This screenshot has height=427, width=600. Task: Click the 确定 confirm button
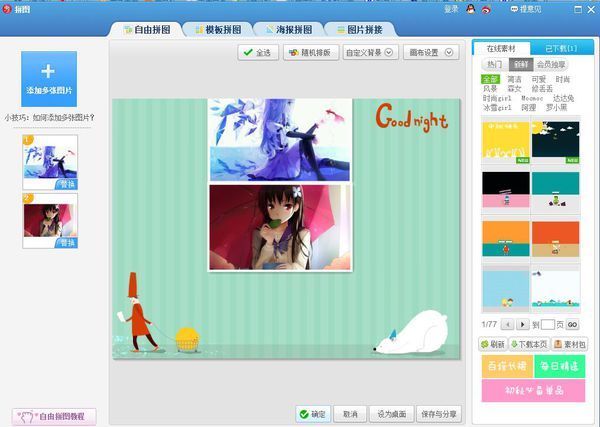click(313, 414)
